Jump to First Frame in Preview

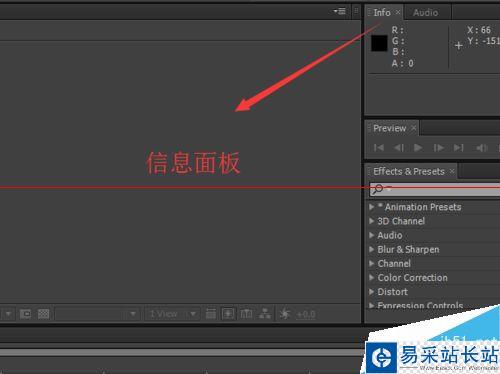(379, 147)
